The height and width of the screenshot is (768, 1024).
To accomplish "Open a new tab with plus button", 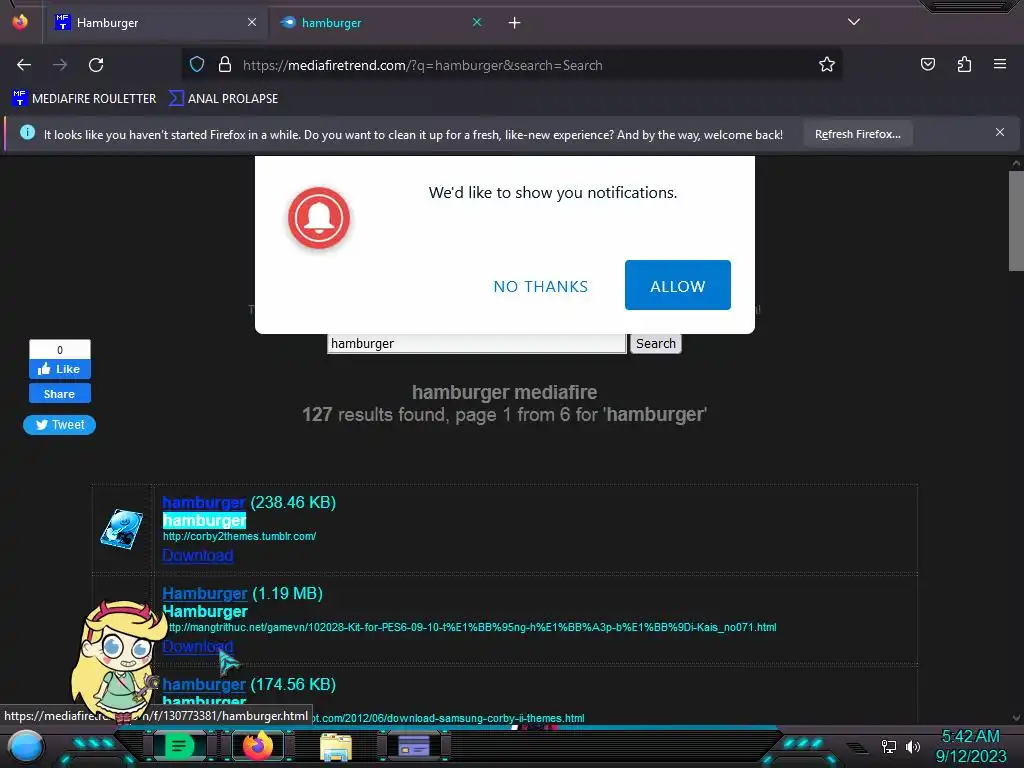I will pos(515,23).
